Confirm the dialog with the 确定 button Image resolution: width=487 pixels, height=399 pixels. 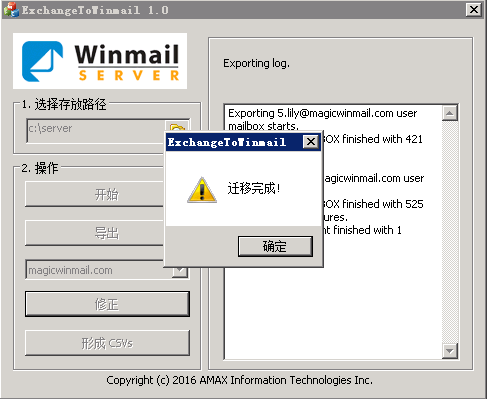pos(275,246)
